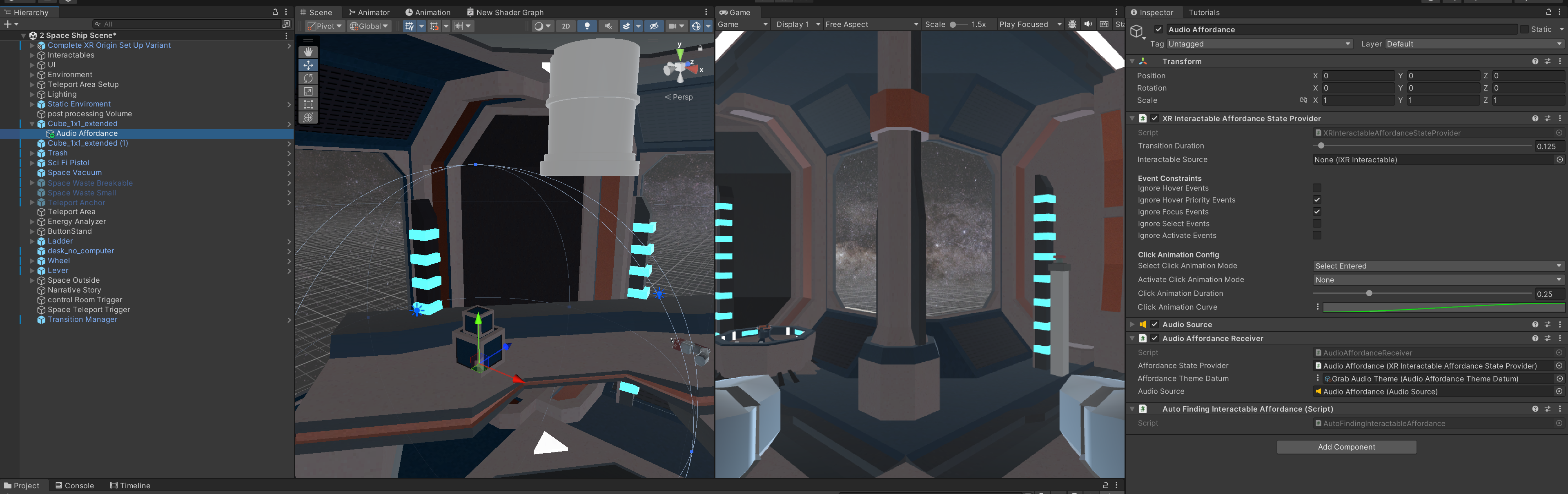Toggle scene lighting bulb icon
The width and height of the screenshot is (1568, 494).
point(587,26)
